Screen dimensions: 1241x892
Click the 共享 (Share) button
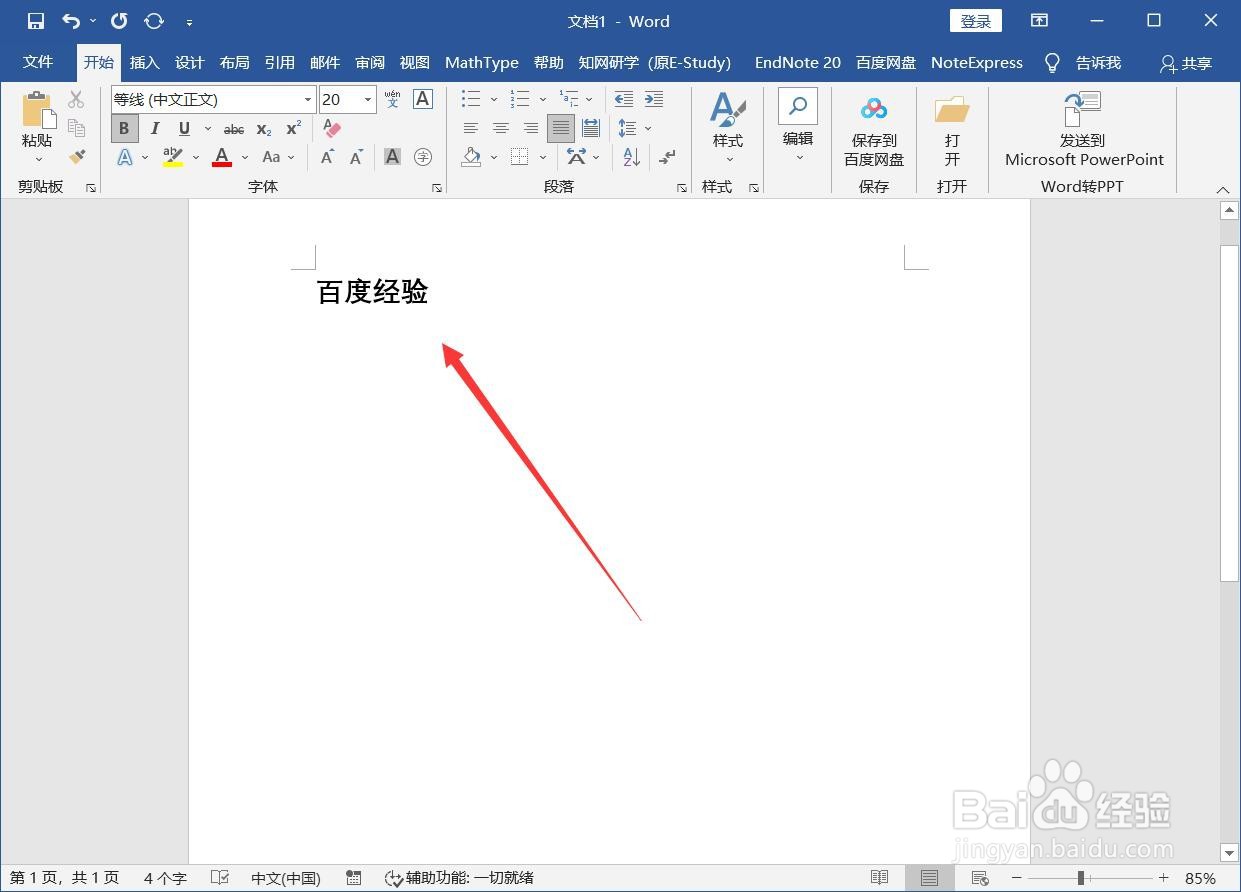pos(1186,63)
